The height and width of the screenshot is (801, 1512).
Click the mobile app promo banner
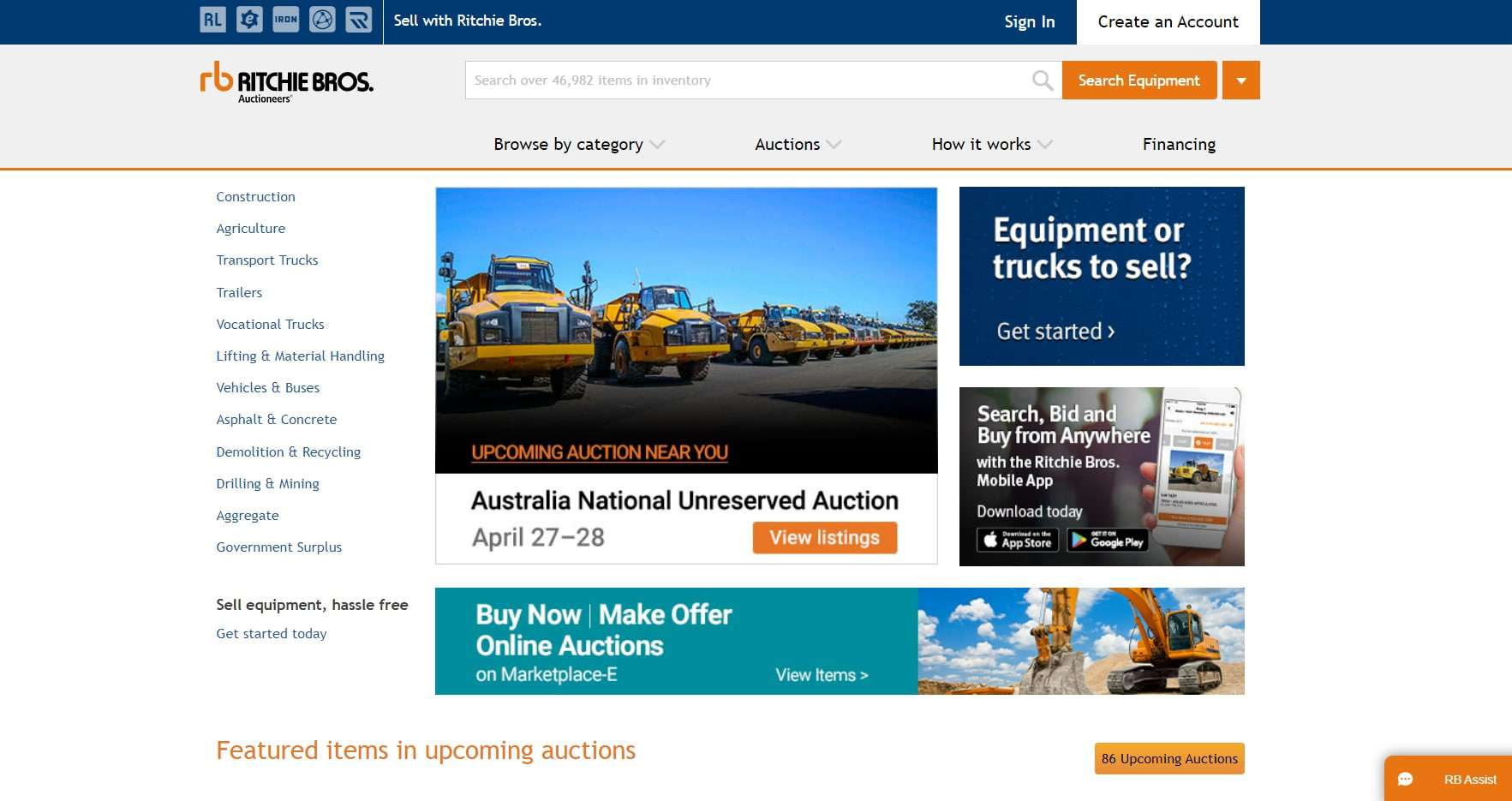click(x=1102, y=476)
